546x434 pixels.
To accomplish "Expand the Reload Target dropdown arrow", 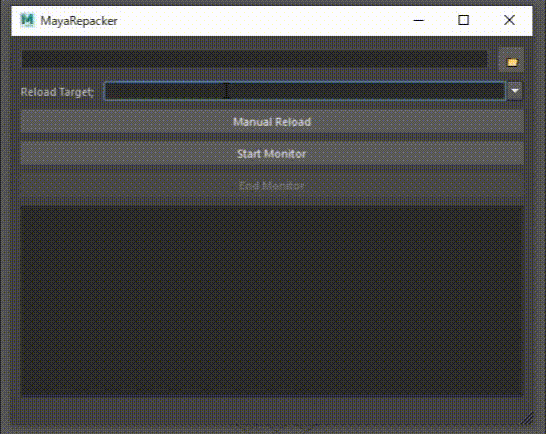I will pos(515,91).
